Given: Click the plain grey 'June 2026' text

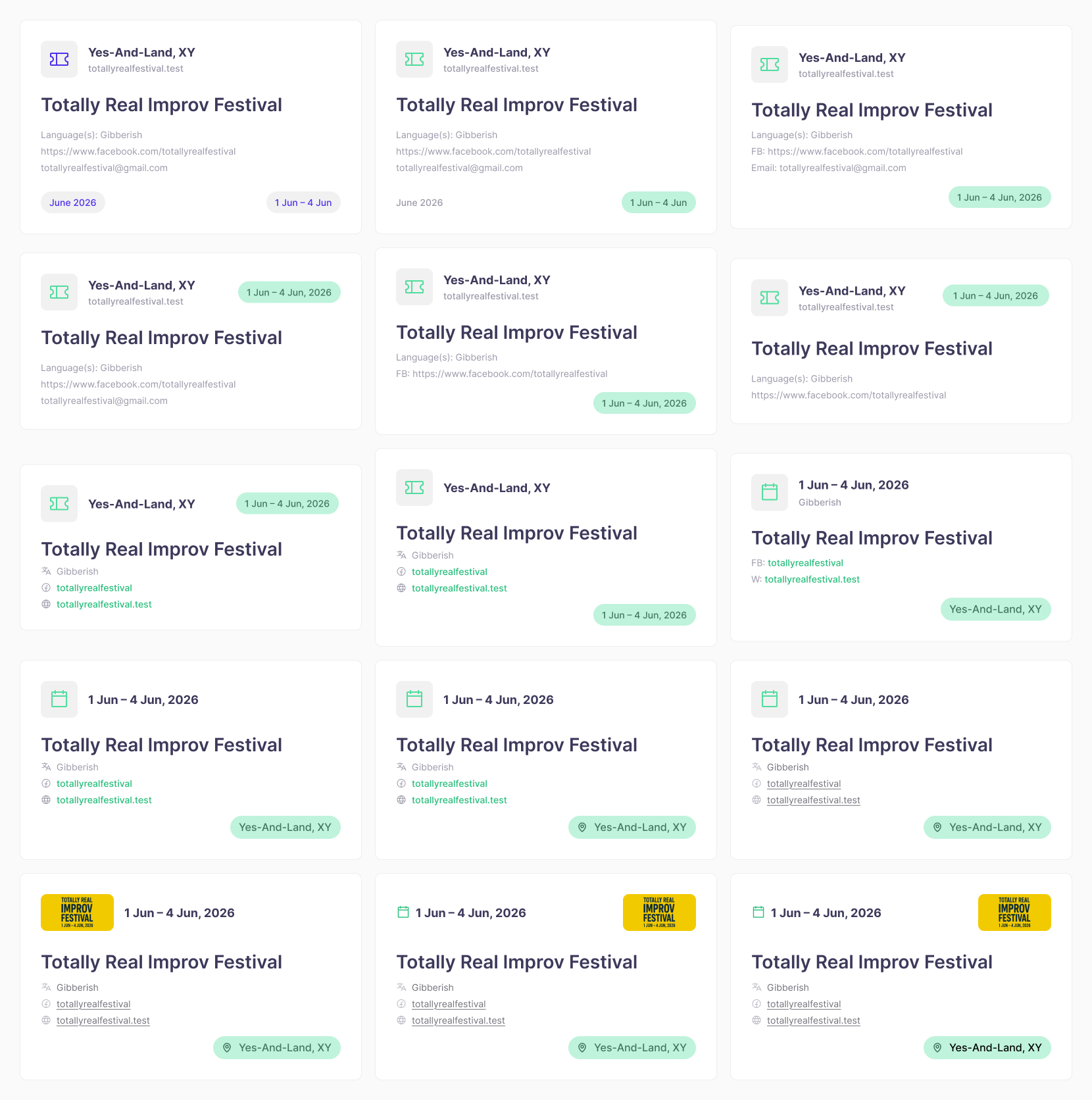Looking at the screenshot, I should pos(420,203).
